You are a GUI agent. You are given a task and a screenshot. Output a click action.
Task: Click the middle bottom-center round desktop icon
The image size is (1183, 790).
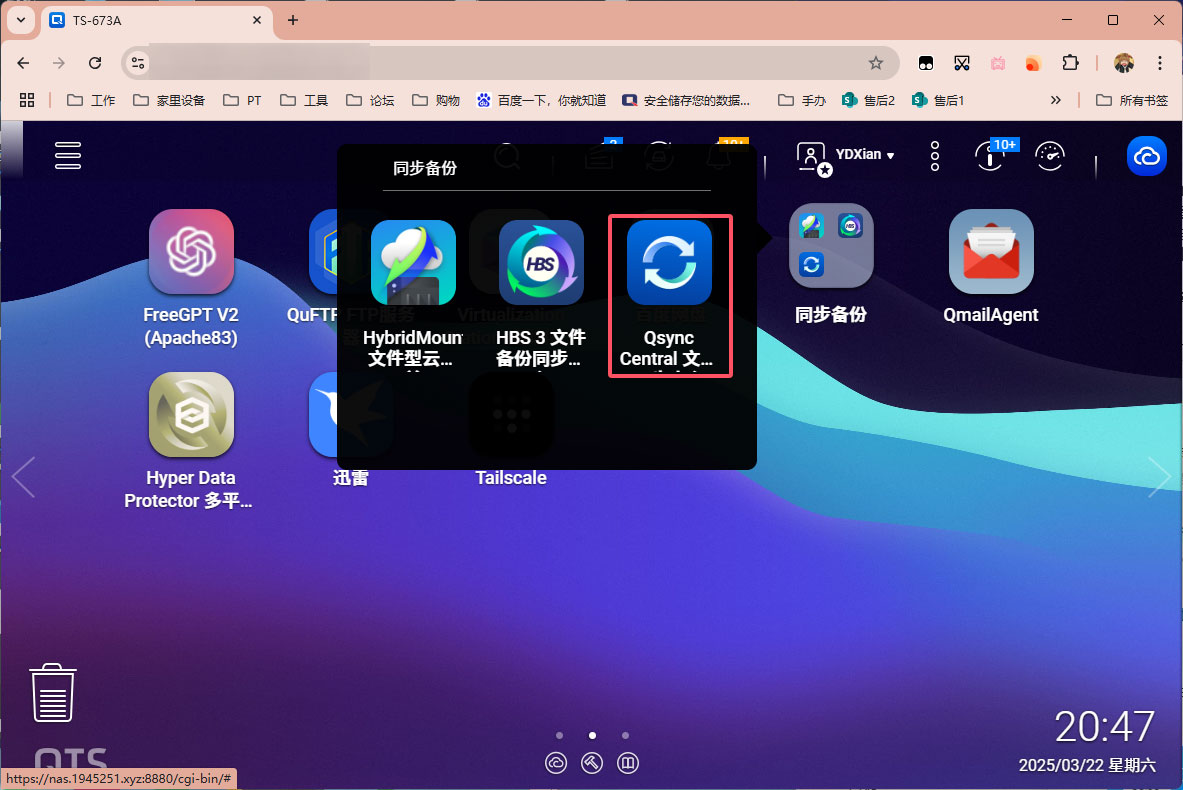[592, 763]
